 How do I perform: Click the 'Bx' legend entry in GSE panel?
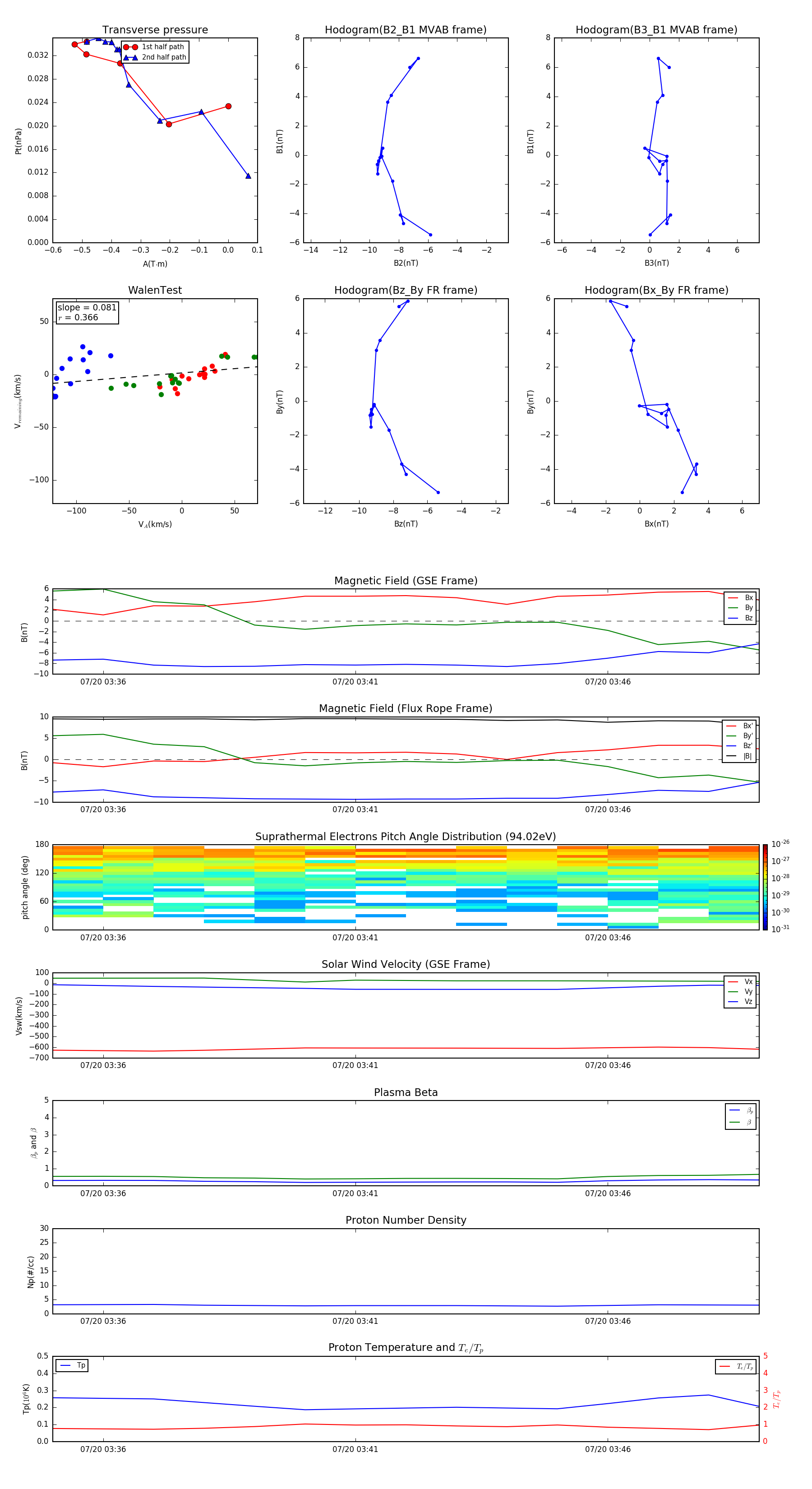click(x=741, y=598)
